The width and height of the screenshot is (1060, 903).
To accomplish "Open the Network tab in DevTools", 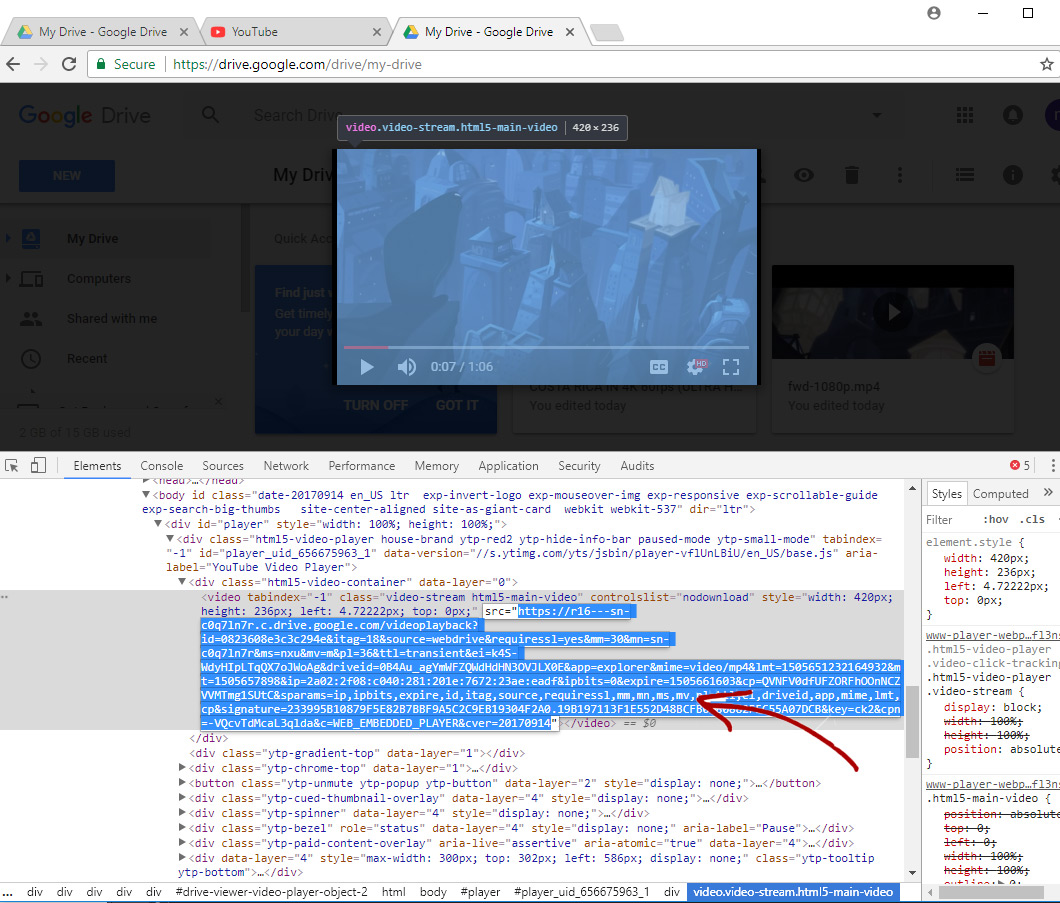I will point(286,466).
